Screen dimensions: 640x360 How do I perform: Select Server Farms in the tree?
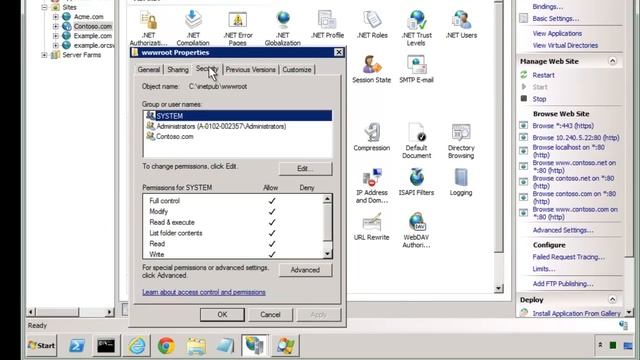coord(82,55)
